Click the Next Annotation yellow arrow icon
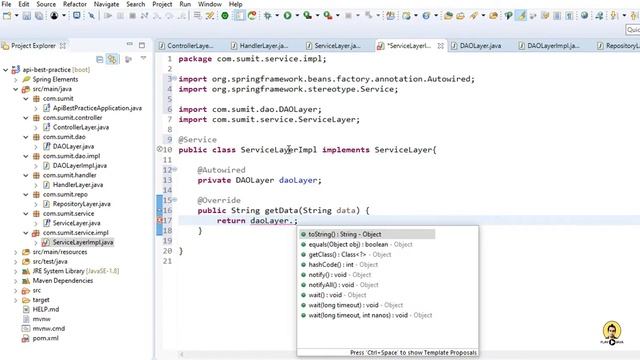640x360 pixels. tap(614, 16)
